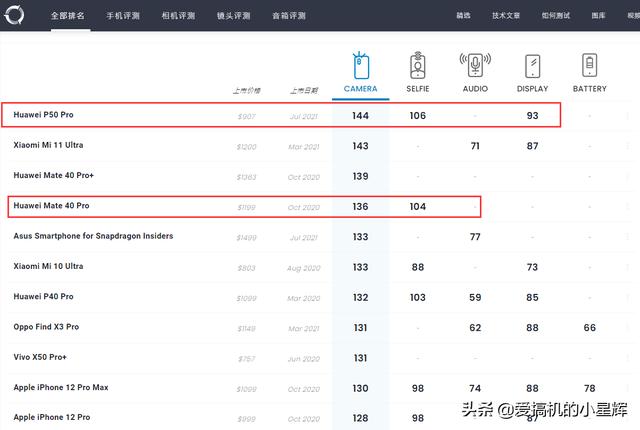Click Xiaomi Mi 11 Ultra audio score 71

[475, 146]
